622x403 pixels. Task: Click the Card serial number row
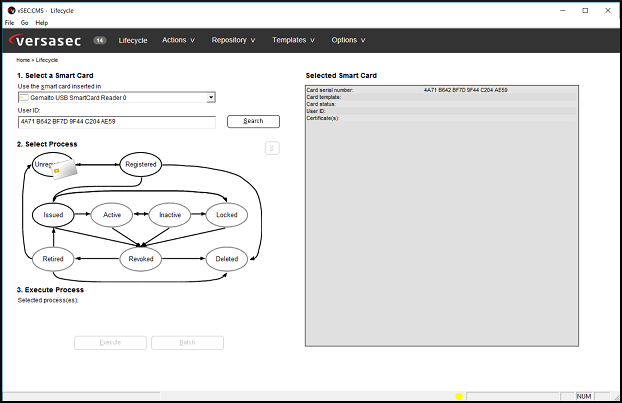(442, 90)
